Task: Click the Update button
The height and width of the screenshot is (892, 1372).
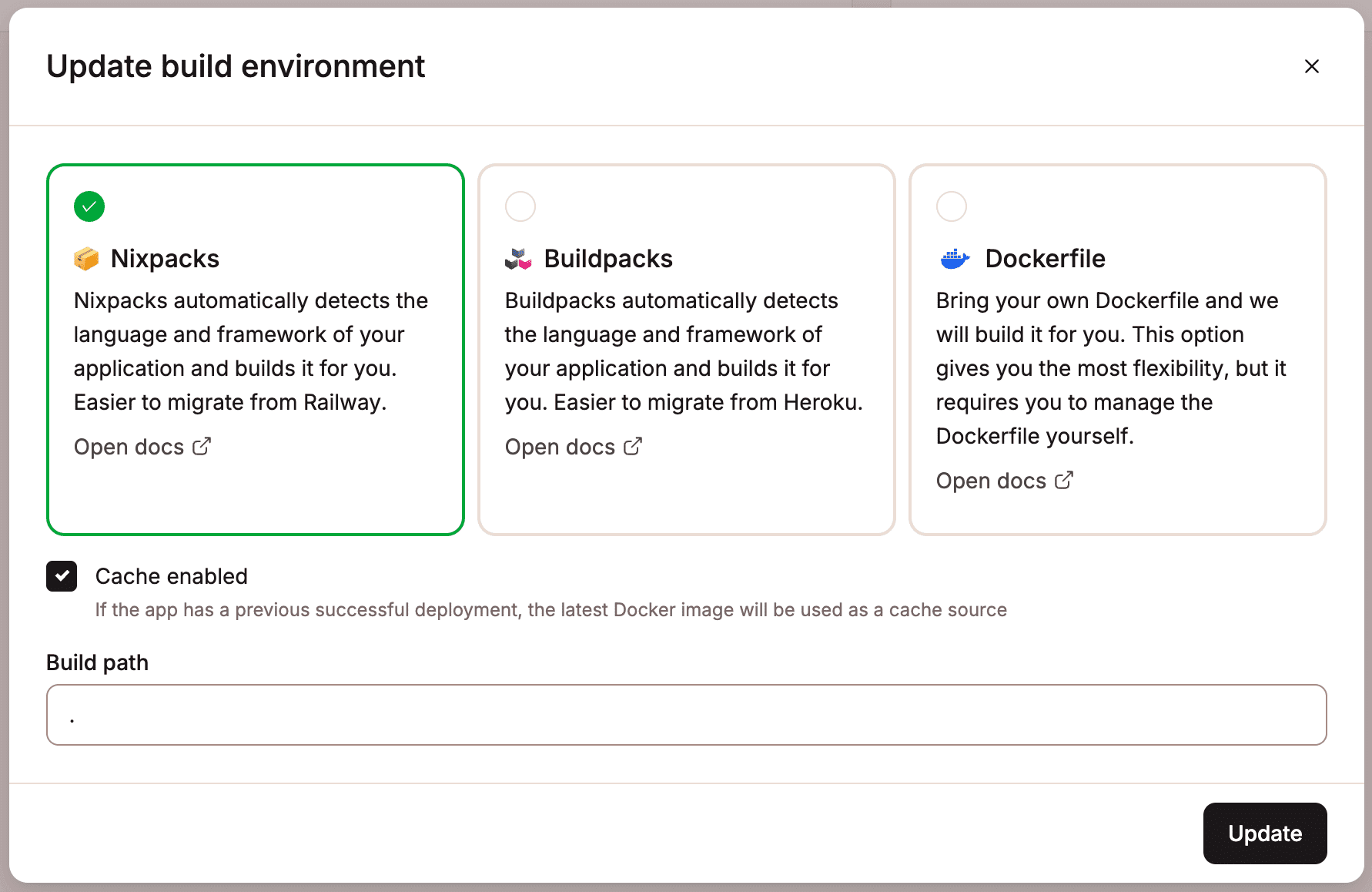Action: click(x=1265, y=833)
